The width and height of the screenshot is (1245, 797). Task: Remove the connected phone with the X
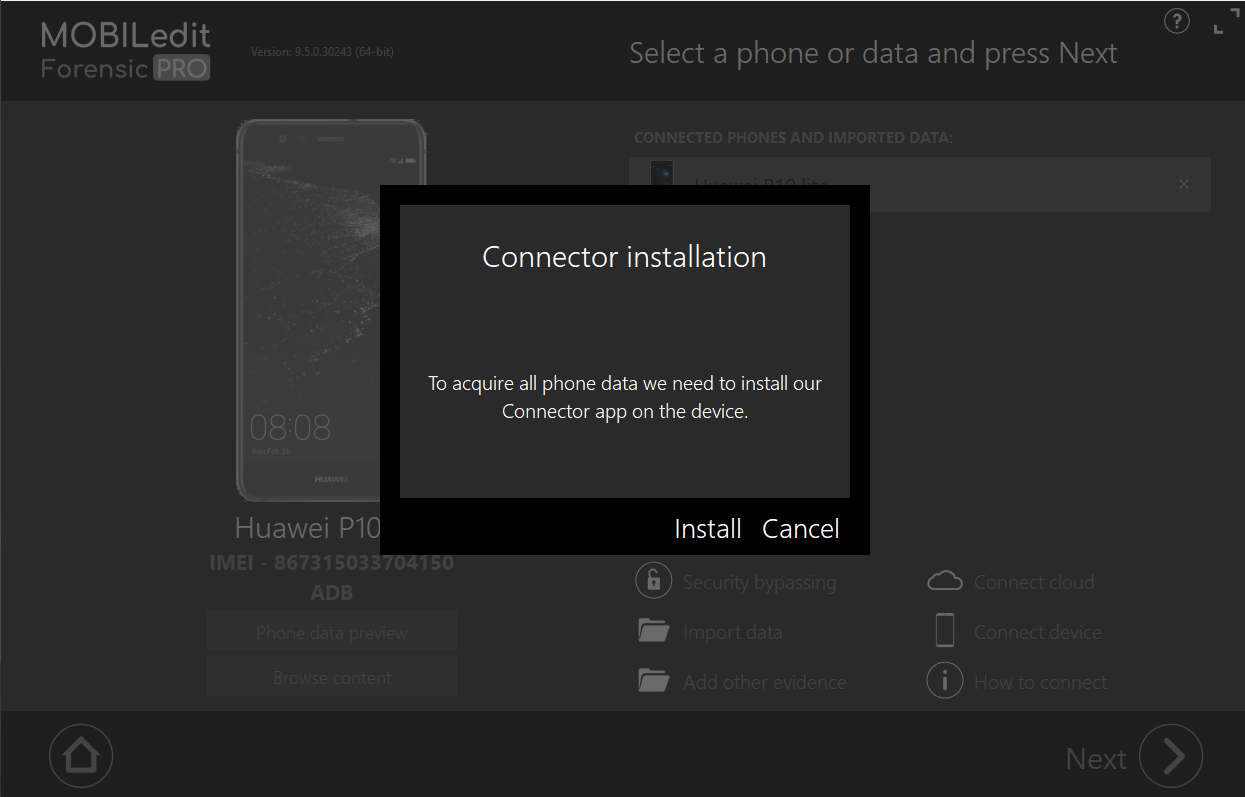click(1184, 184)
